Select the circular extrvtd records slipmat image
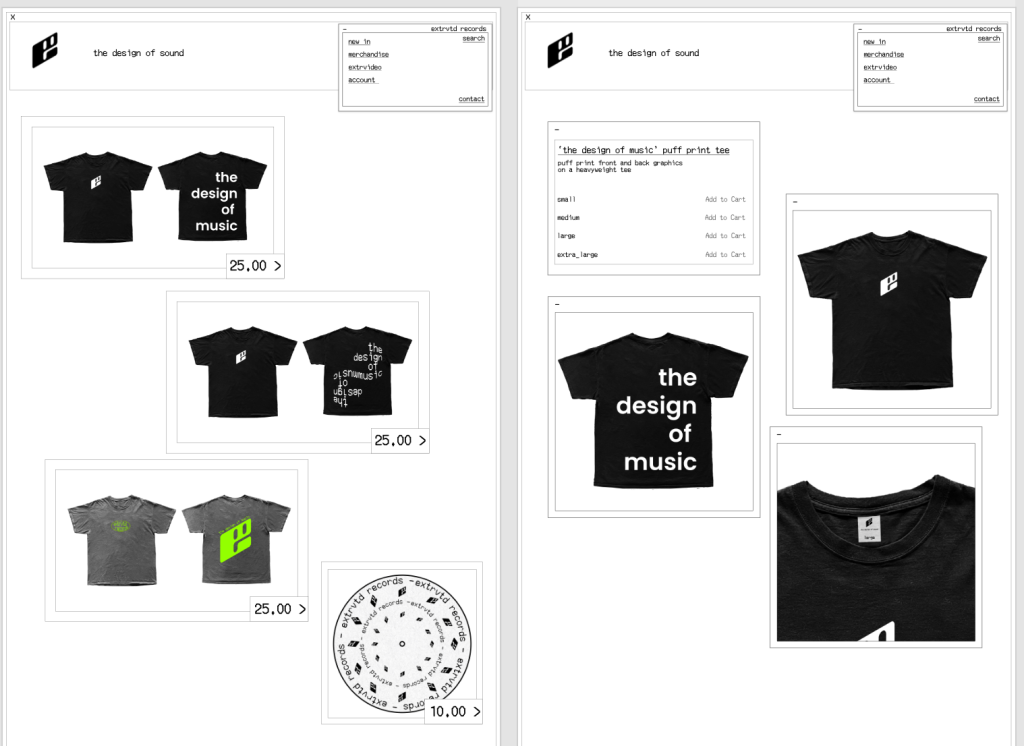Image resolution: width=1024 pixels, height=746 pixels. click(x=402, y=643)
